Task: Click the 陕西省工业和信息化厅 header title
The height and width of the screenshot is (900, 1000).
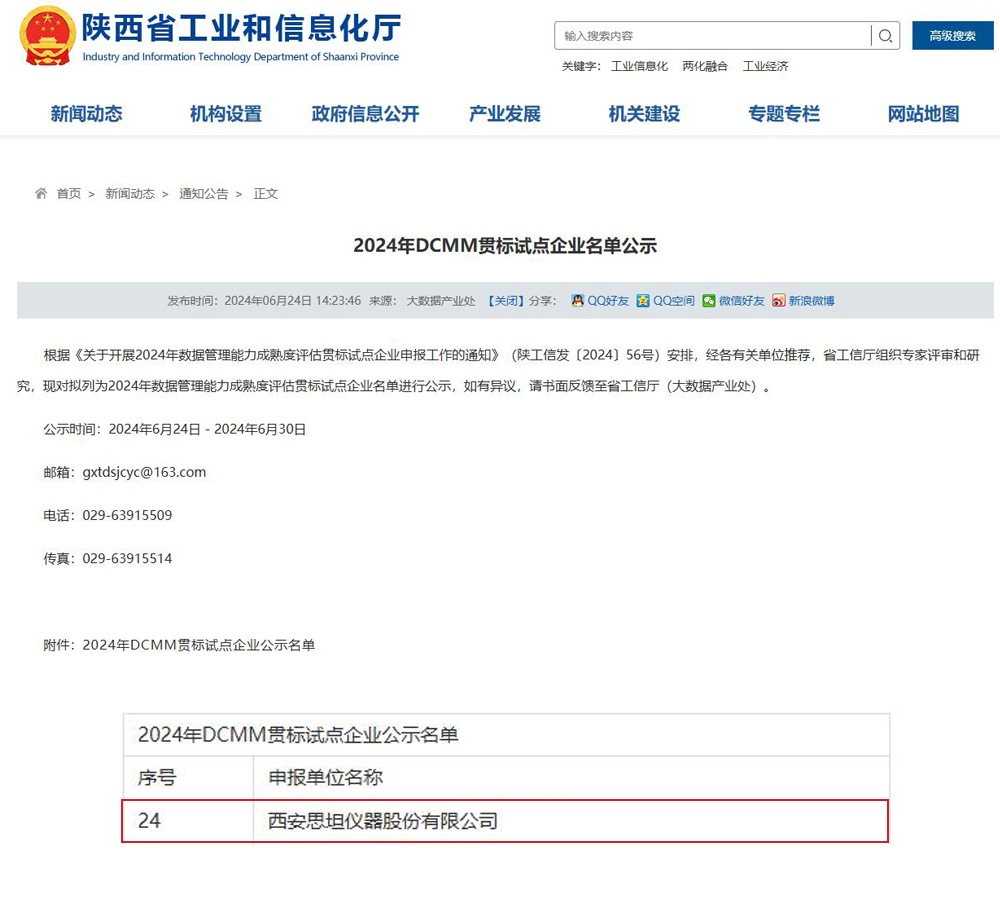Action: (x=240, y=27)
